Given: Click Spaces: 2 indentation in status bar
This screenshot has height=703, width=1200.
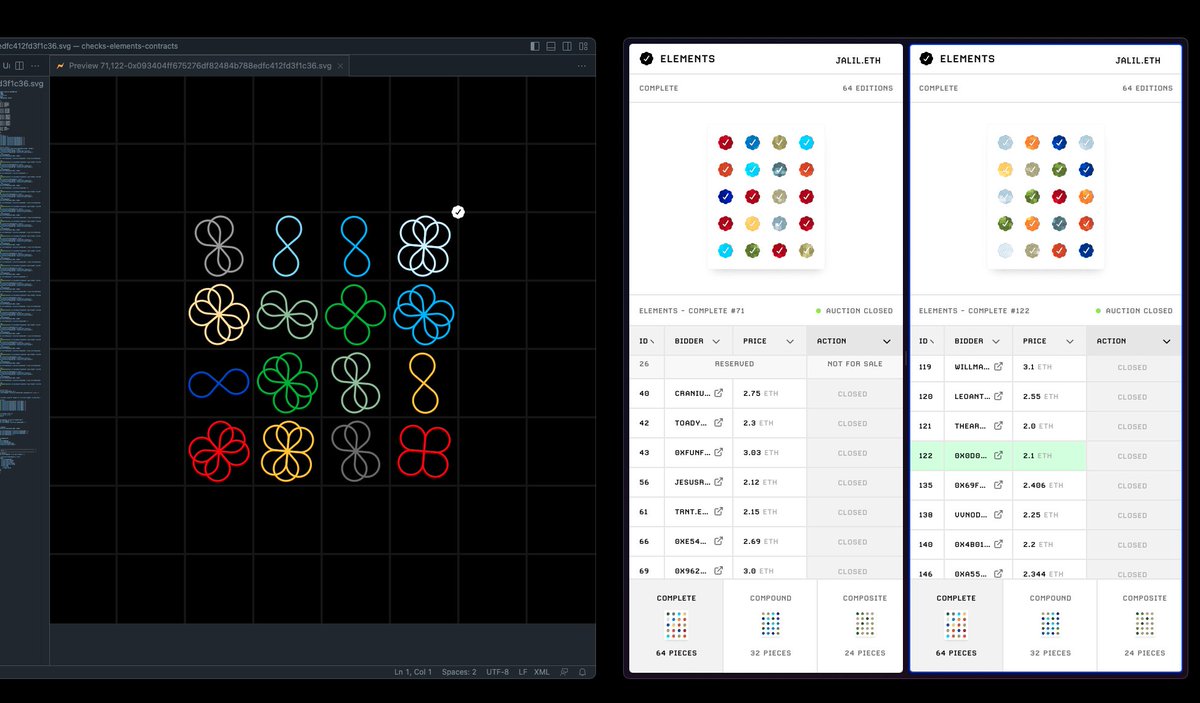Looking at the screenshot, I should tap(460, 672).
